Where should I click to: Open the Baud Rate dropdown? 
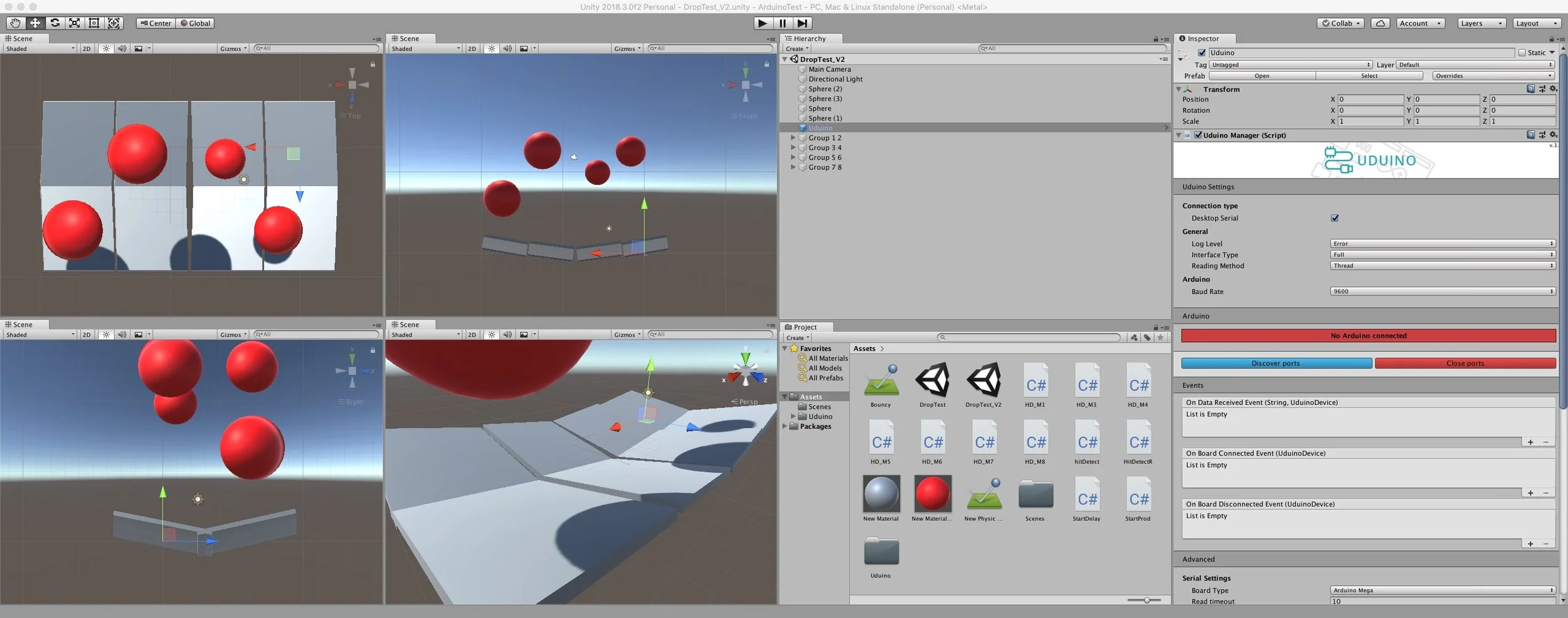1443,291
